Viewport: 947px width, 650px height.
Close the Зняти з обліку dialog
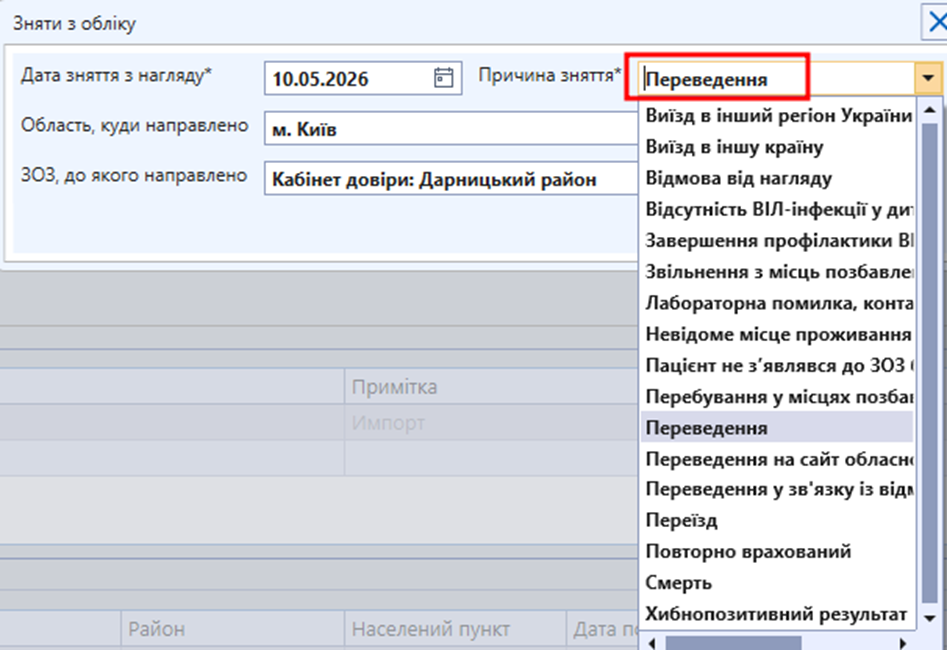coord(936,23)
